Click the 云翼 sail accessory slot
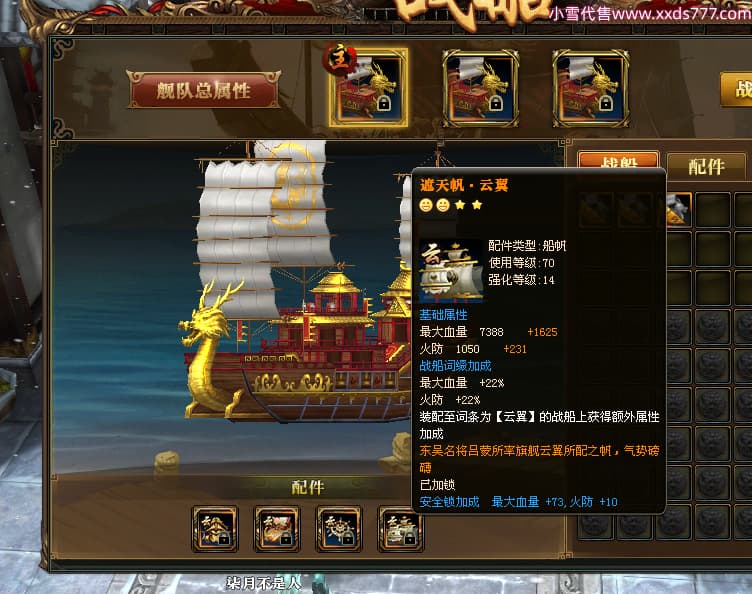This screenshot has width=752, height=594. (399, 529)
